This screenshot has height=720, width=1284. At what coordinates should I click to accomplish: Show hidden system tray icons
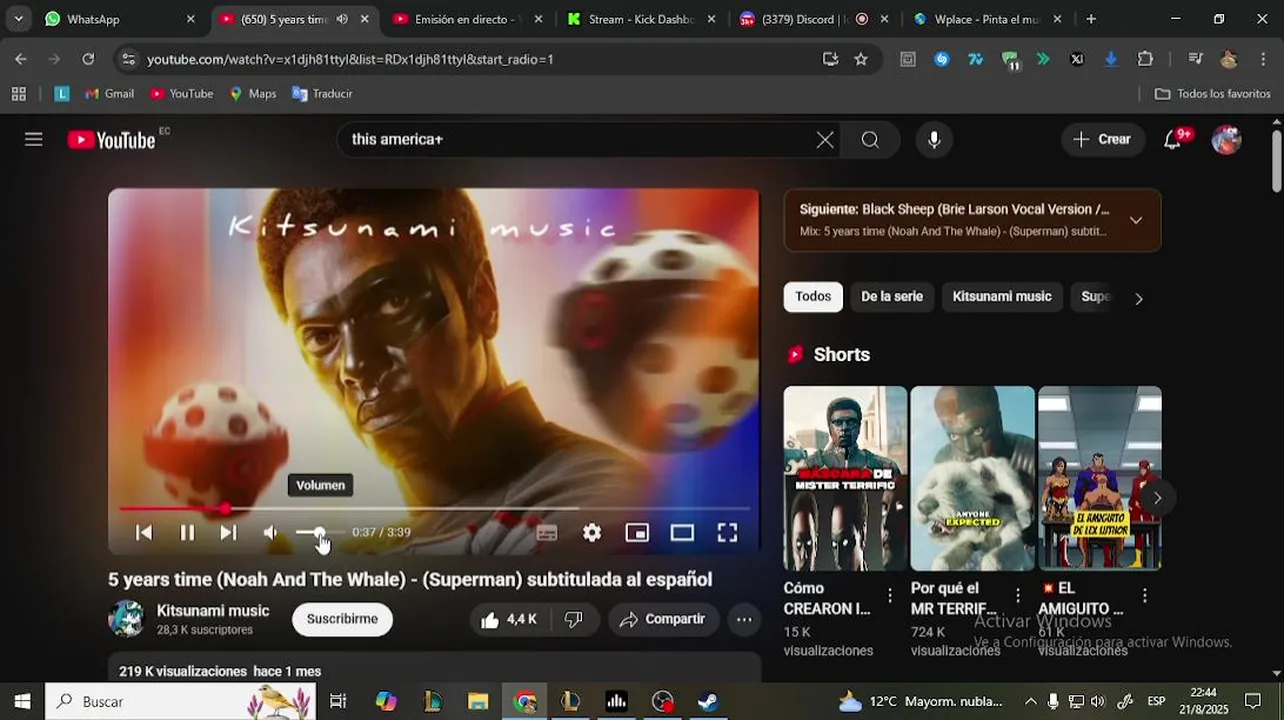pyautogui.click(x=1031, y=701)
